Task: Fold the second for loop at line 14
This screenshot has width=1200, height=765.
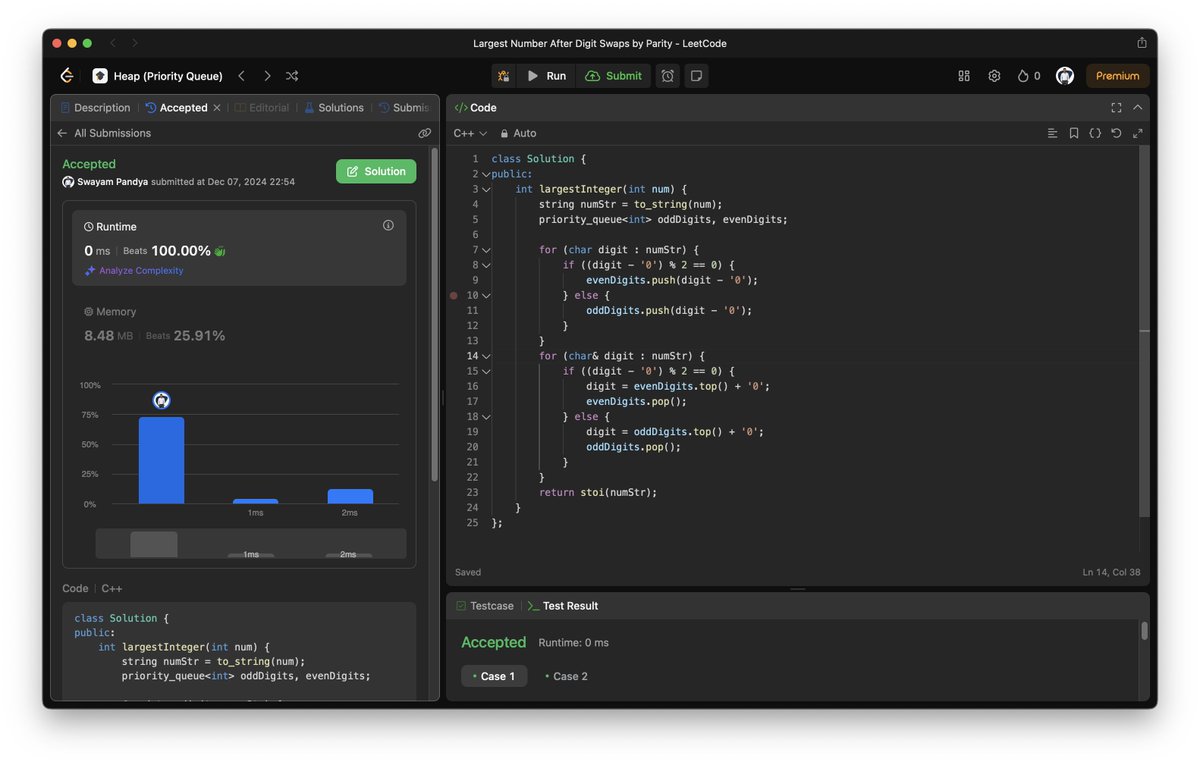Action: [486, 356]
